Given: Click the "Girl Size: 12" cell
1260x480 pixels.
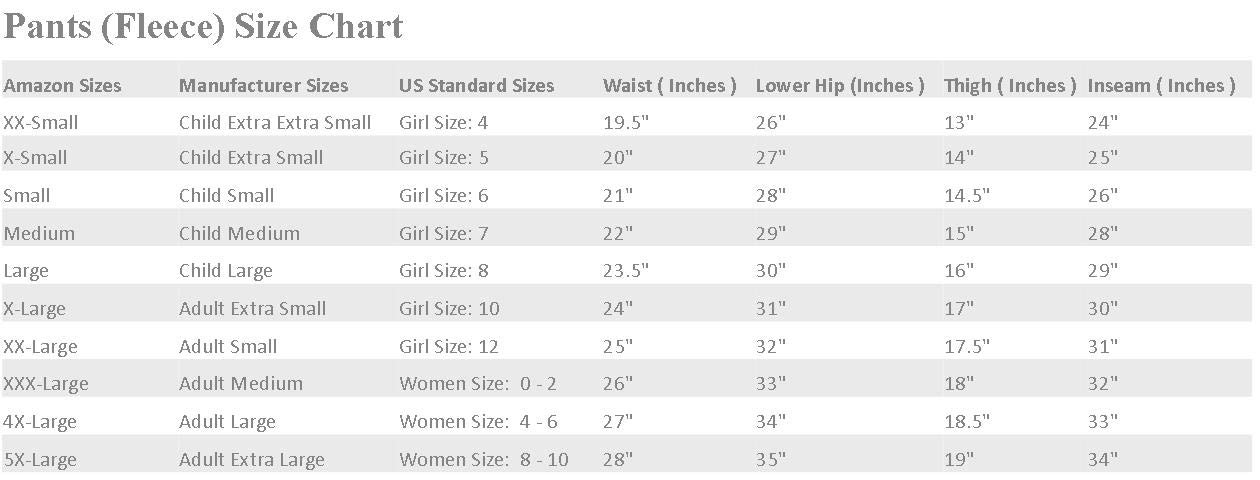Looking at the screenshot, I should click(448, 347).
